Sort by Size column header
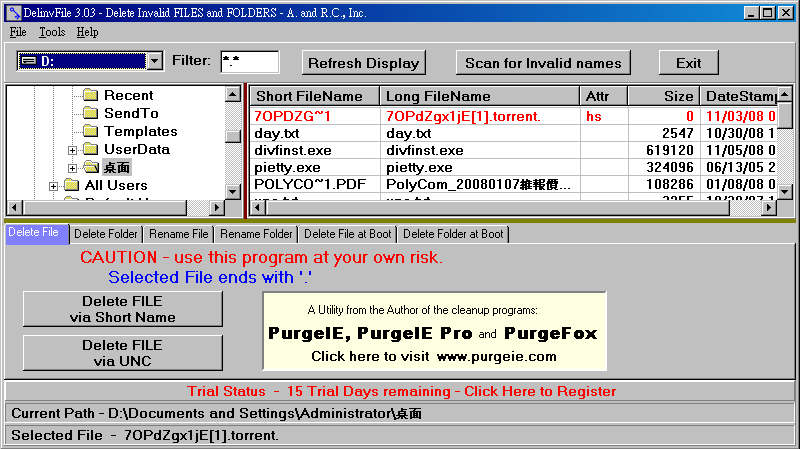The width and height of the screenshot is (800, 449). pos(663,96)
